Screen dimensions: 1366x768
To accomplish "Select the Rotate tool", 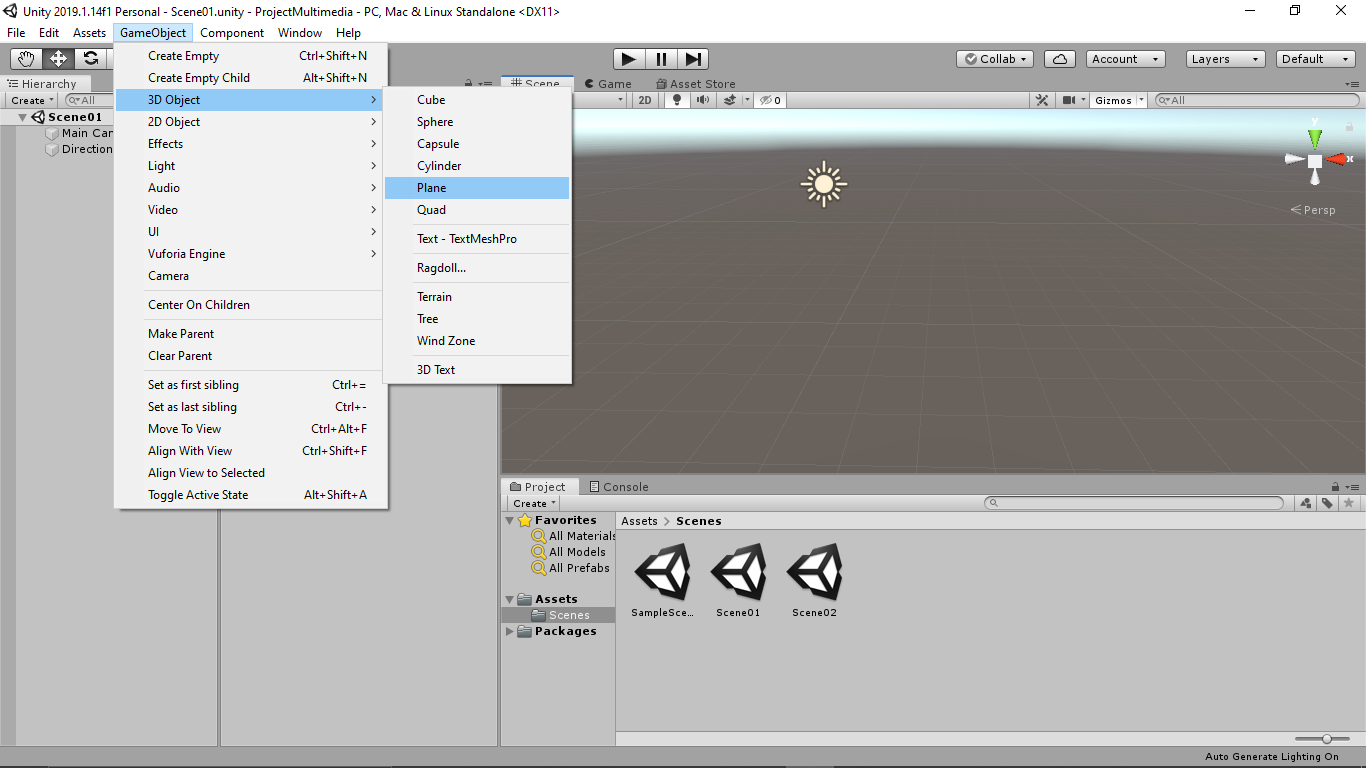I will click(x=91, y=58).
